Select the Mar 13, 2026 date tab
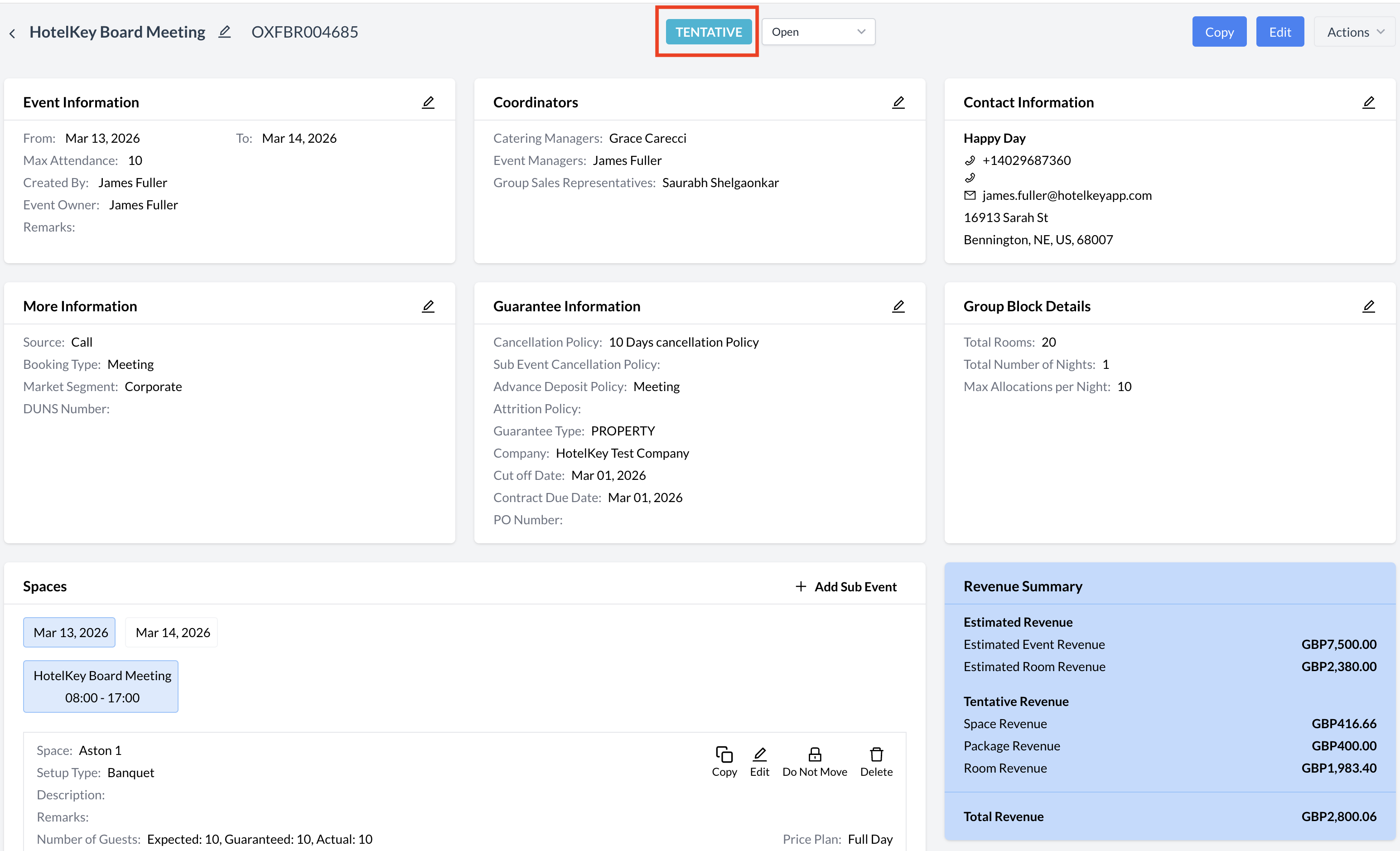Viewport: 1400px width, 851px height. [70, 632]
